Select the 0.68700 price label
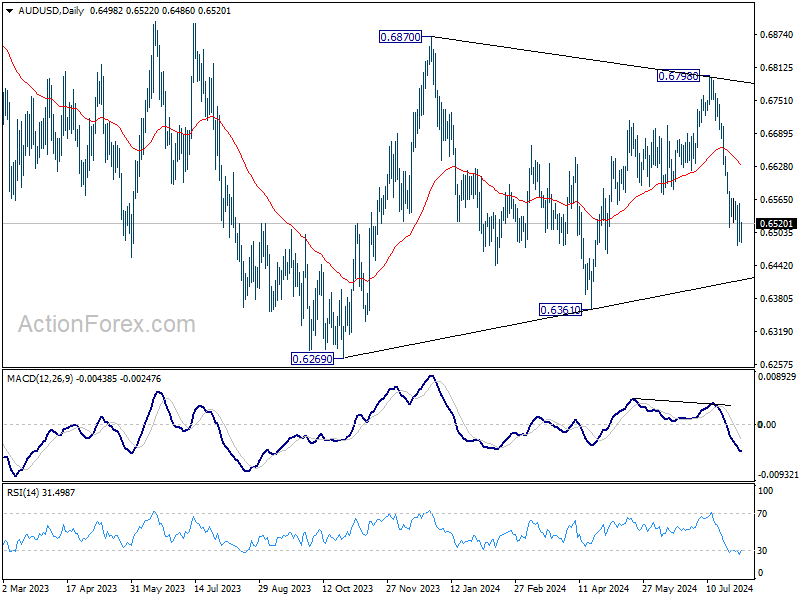This screenshot has height=600, width=800. coord(401,37)
